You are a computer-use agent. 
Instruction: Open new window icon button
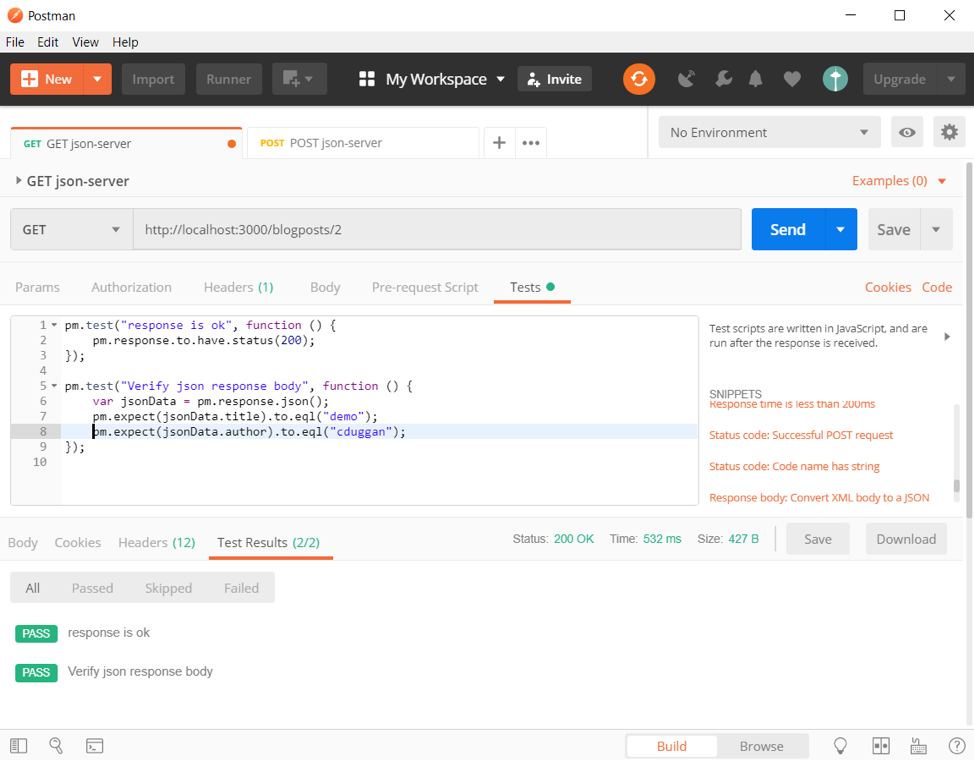tap(299, 79)
